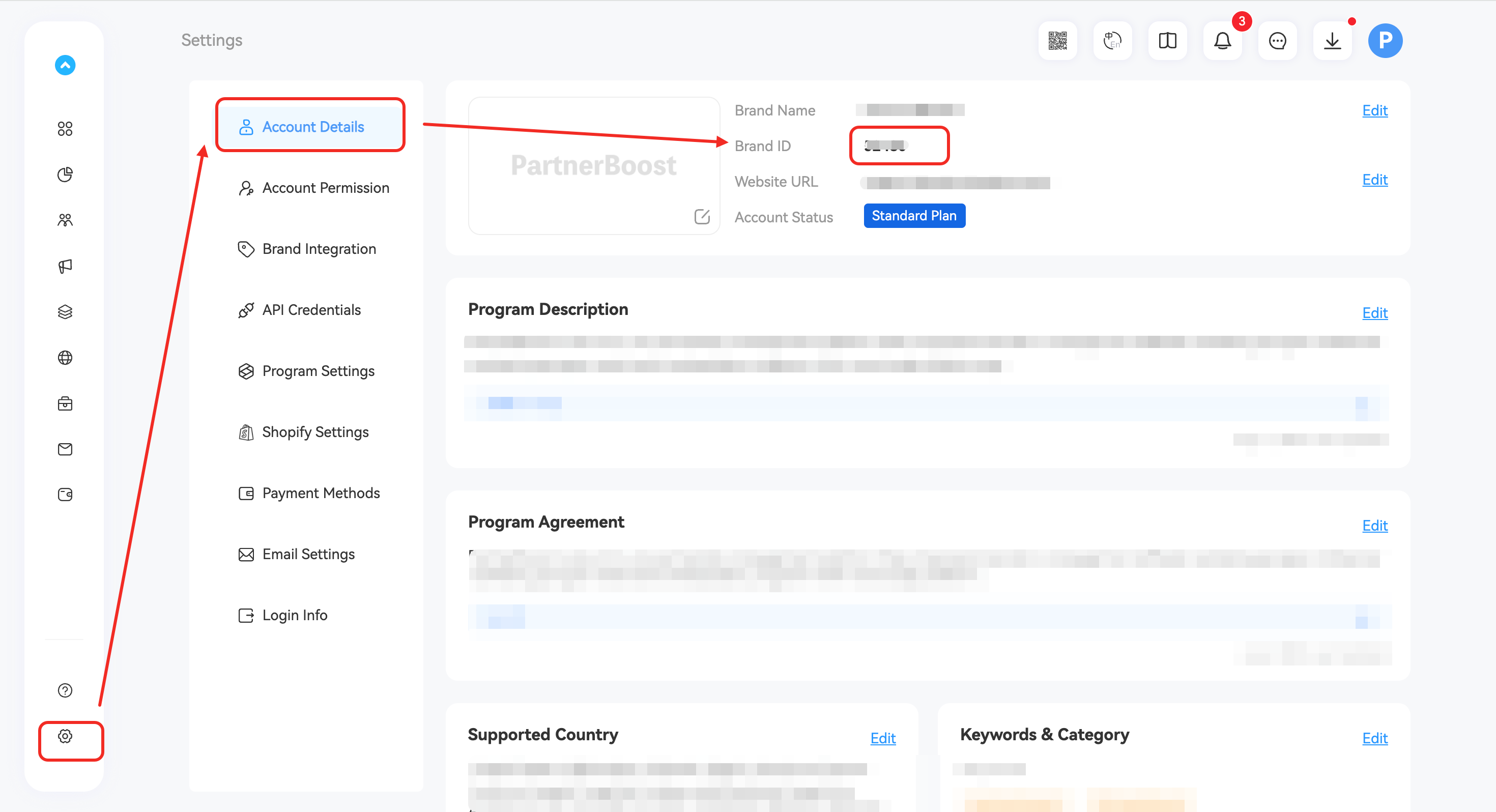Click the dashboard grid icon in sidebar

[65, 128]
